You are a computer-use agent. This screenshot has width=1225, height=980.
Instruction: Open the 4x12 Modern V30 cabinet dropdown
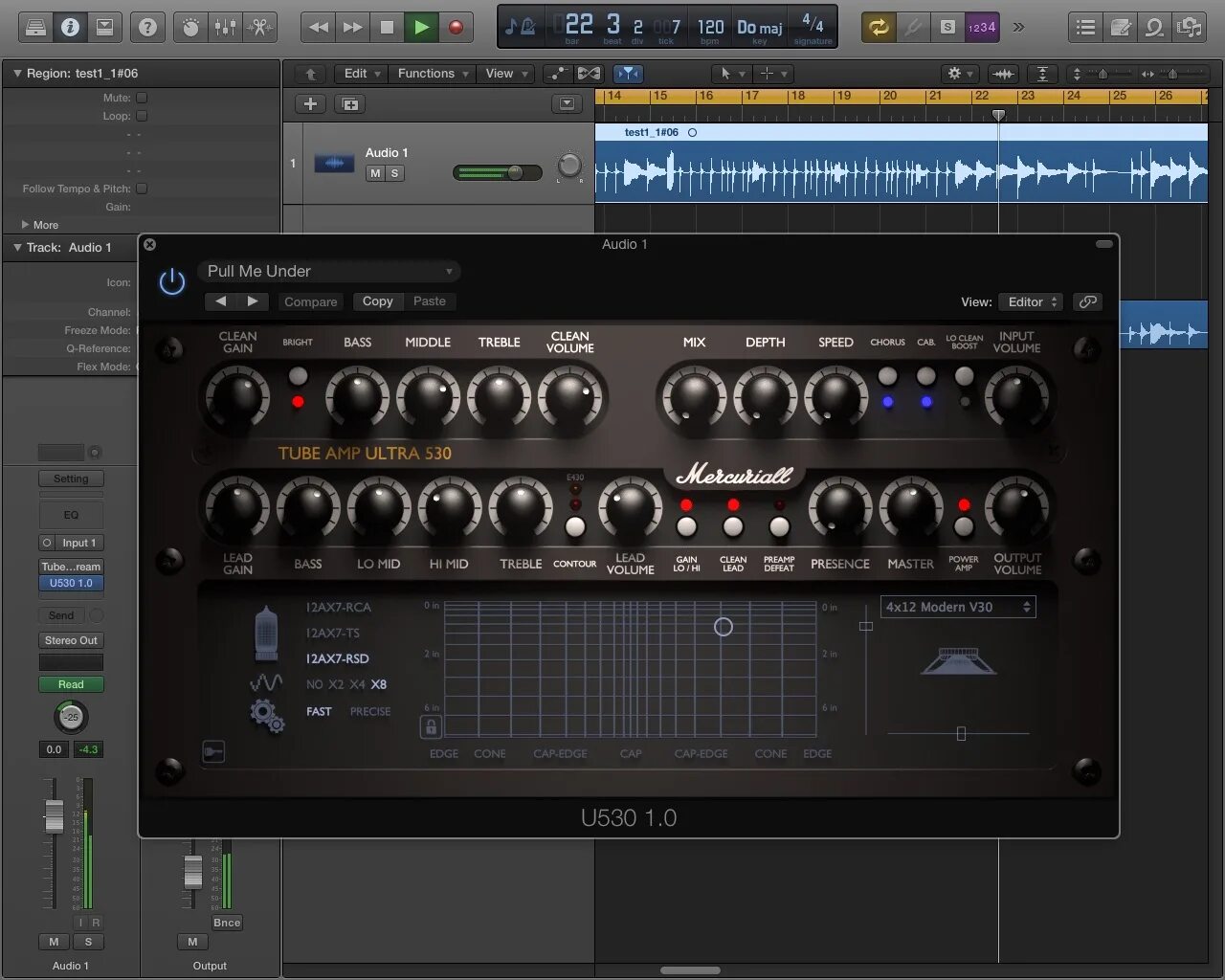(958, 607)
